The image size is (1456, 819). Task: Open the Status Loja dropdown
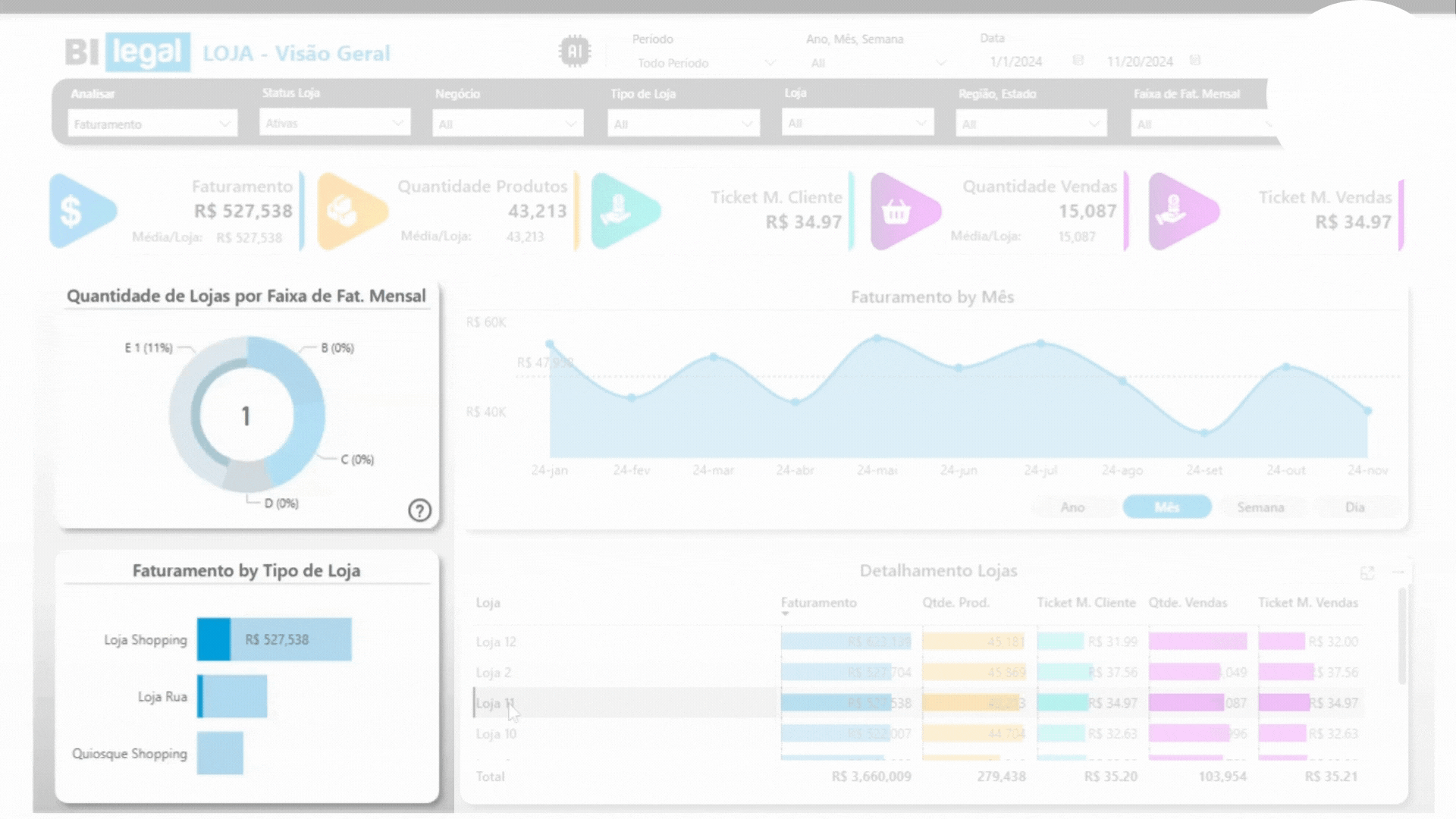[x=334, y=123]
